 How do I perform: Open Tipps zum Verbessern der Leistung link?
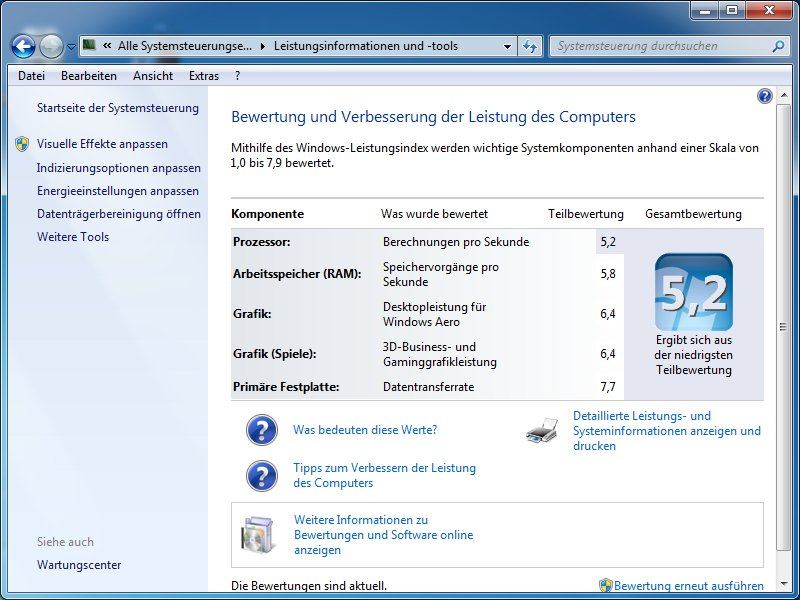click(384, 475)
